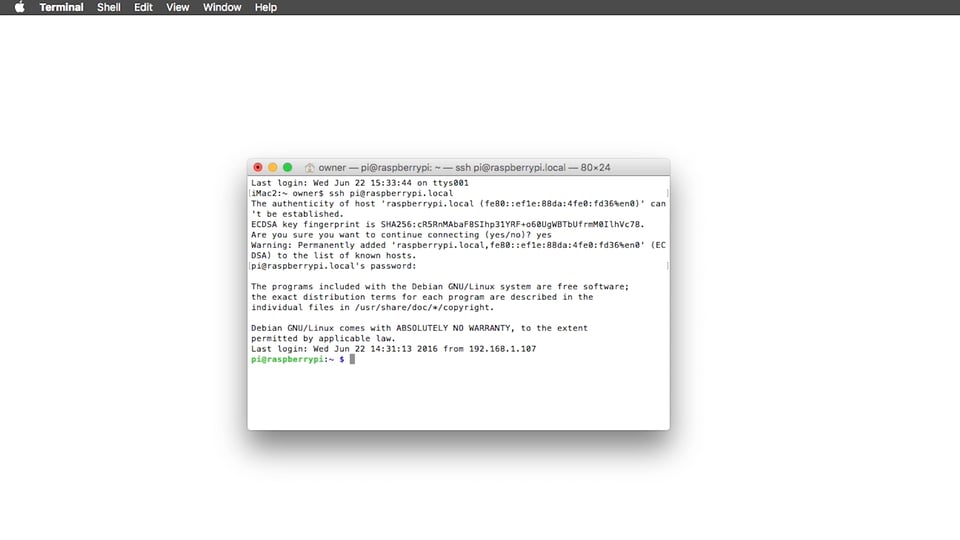Close the Terminal window with red button
This screenshot has height=540, width=960.
(x=258, y=167)
